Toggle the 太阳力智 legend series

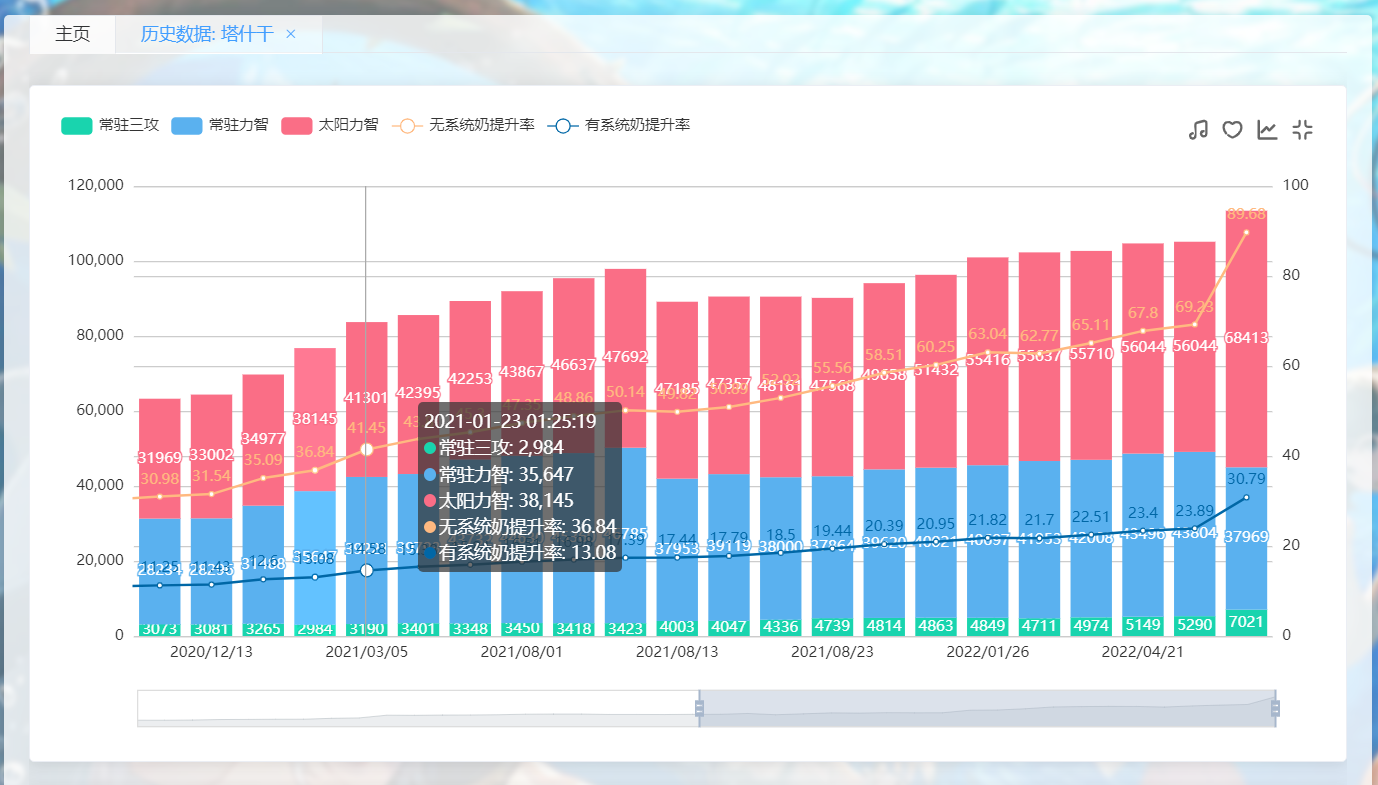[330, 125]
